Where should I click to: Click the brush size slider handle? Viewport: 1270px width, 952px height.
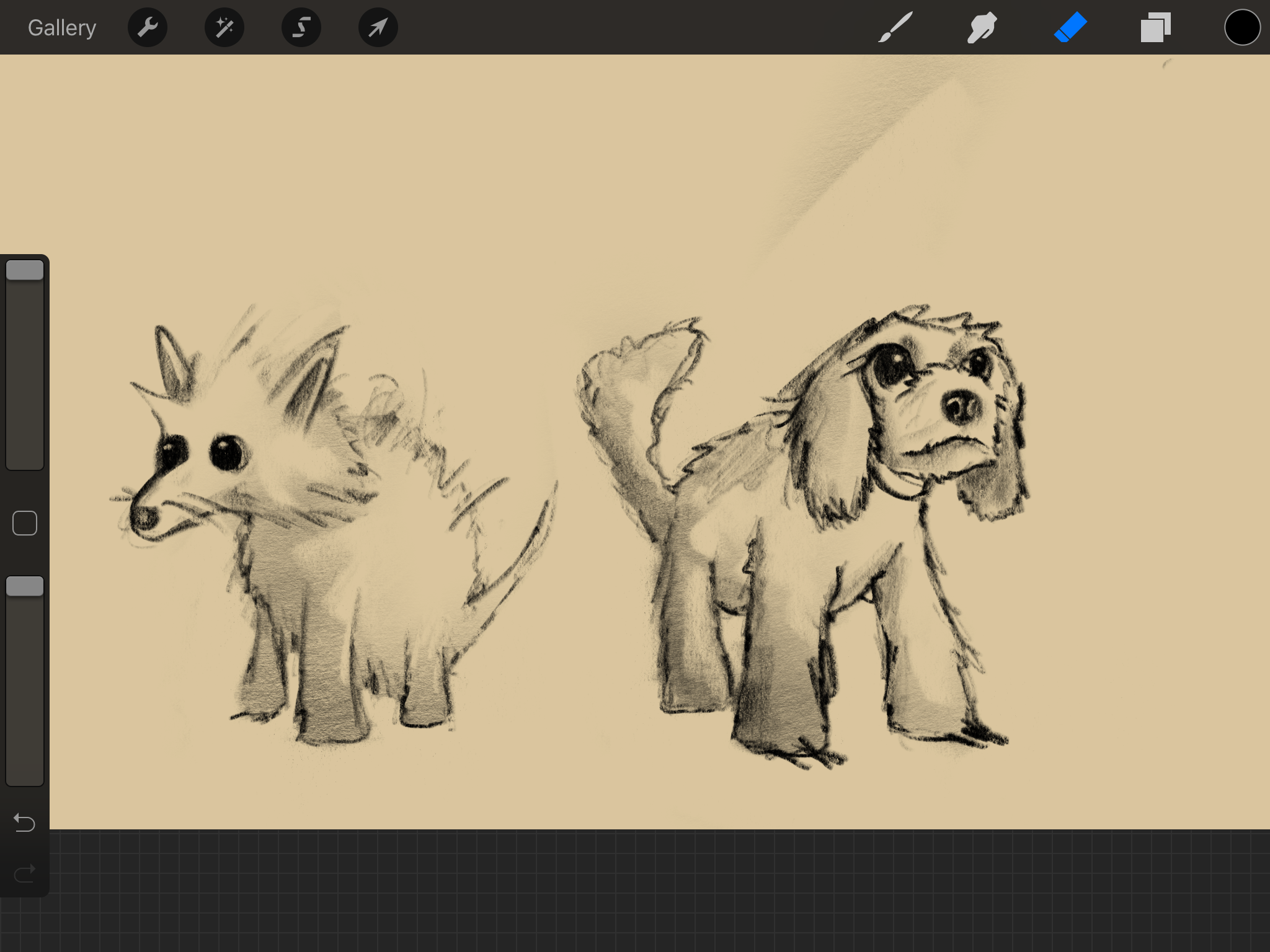25,270
